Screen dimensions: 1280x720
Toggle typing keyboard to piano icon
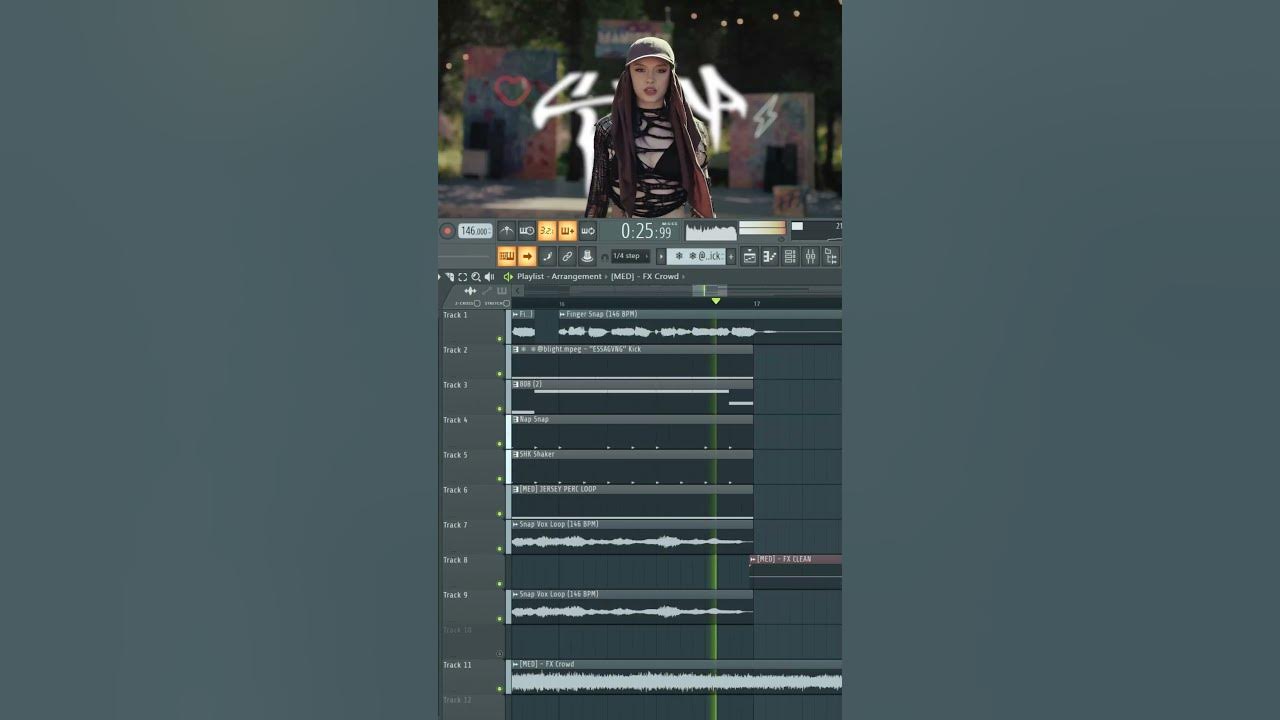tap(507, 257)
